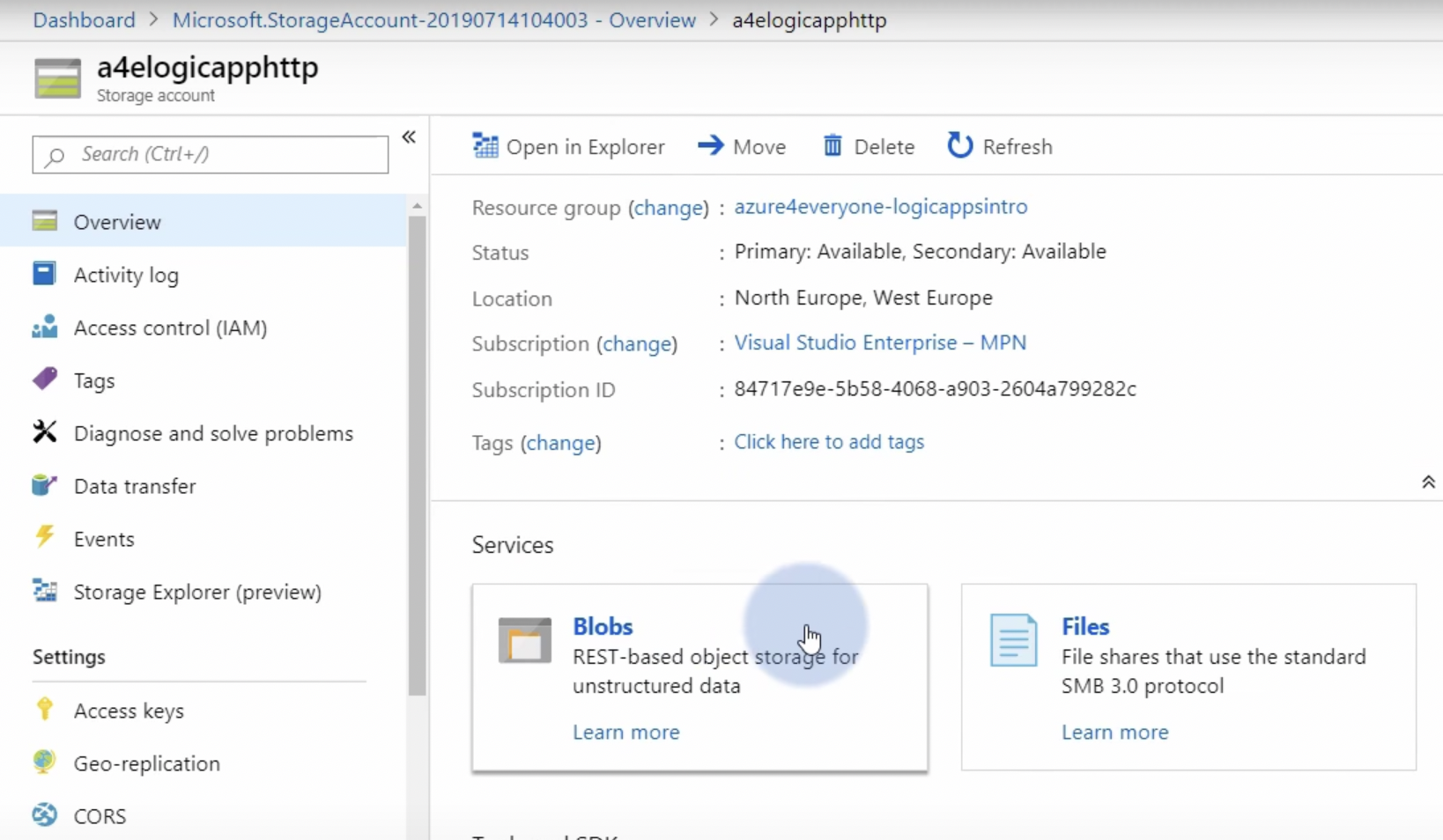Open the Overview menu item
Screen dimensions: 1443x840
(x=203, y=221)
